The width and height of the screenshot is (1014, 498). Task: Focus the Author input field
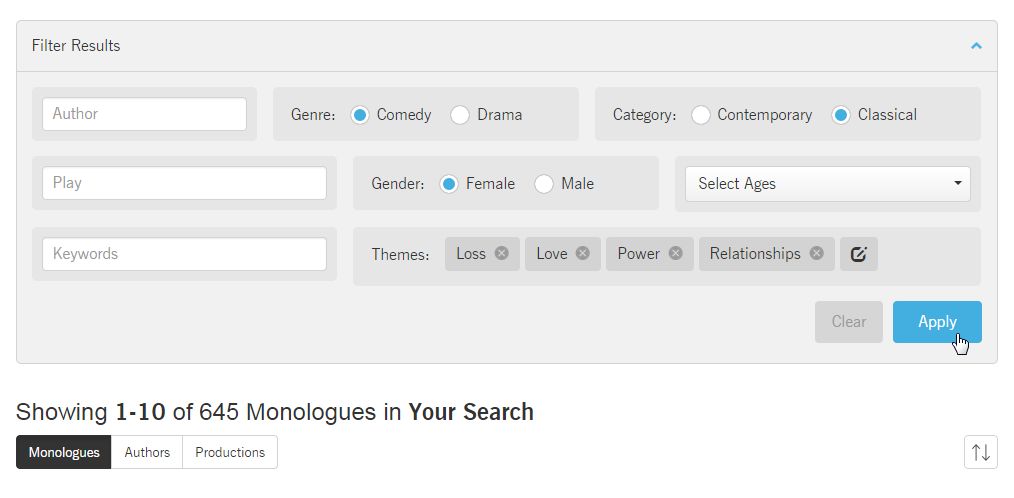pos(144,114)
